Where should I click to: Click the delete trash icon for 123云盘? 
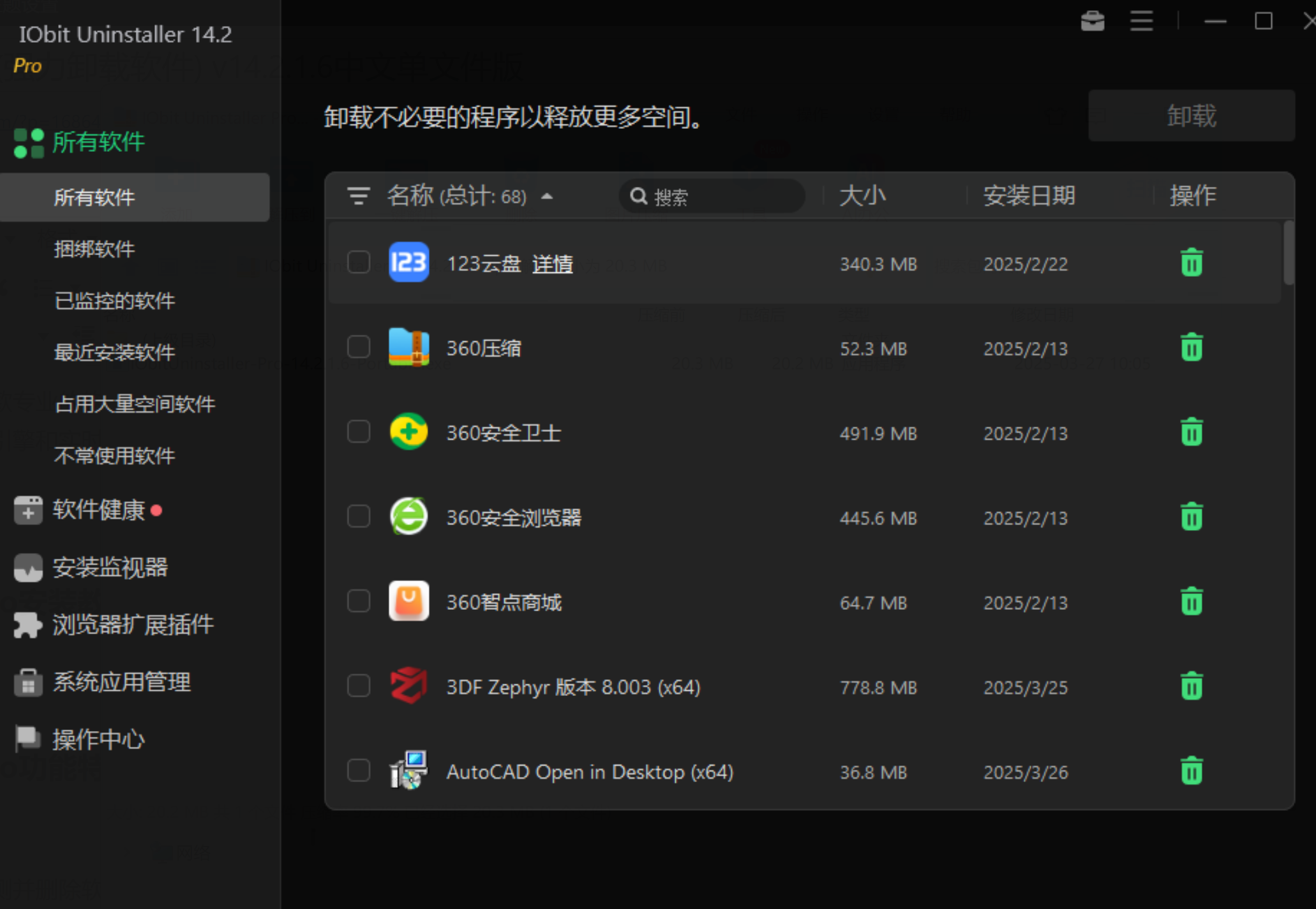pyautogui.click(x=1191, y=263)
